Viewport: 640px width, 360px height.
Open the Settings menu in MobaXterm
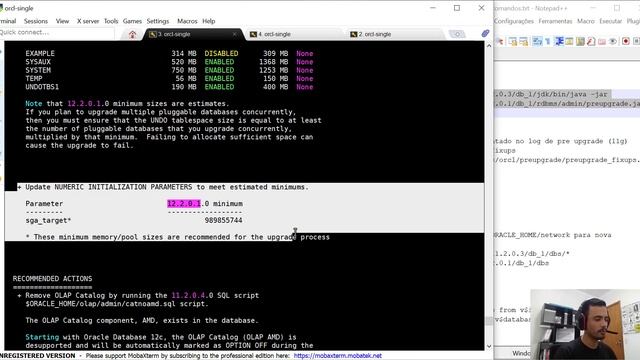coord(158,21)
